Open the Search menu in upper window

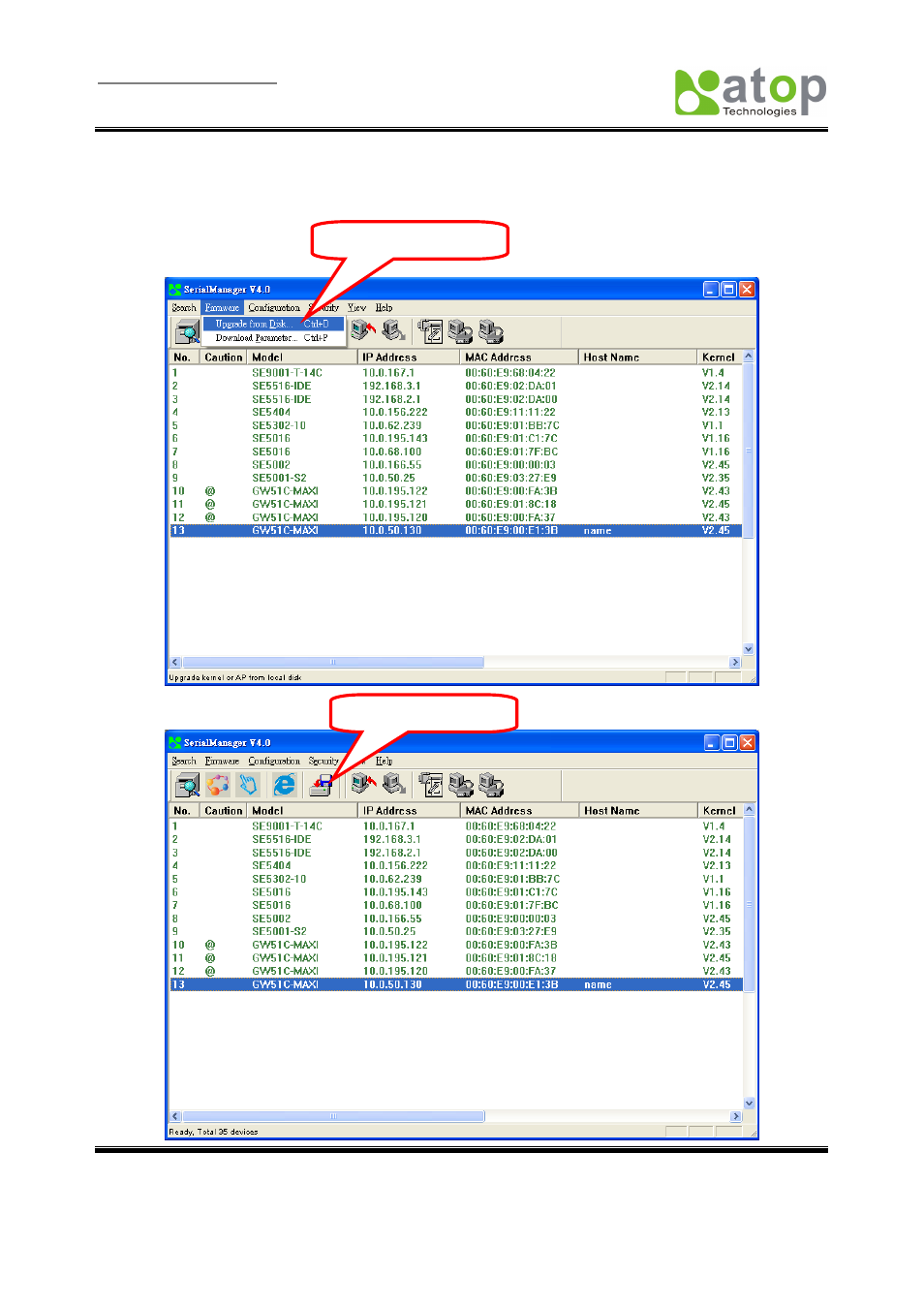pos(184,308)
